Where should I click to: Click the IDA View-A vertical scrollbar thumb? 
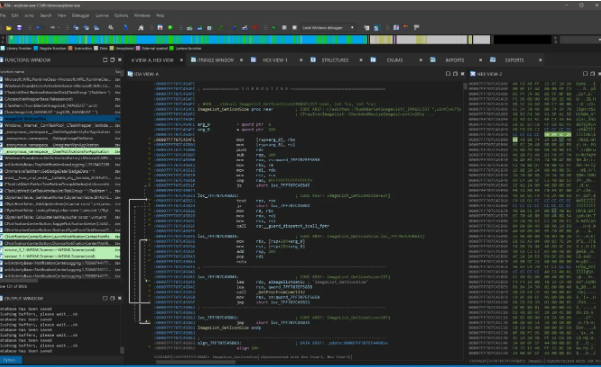(465, 87)
